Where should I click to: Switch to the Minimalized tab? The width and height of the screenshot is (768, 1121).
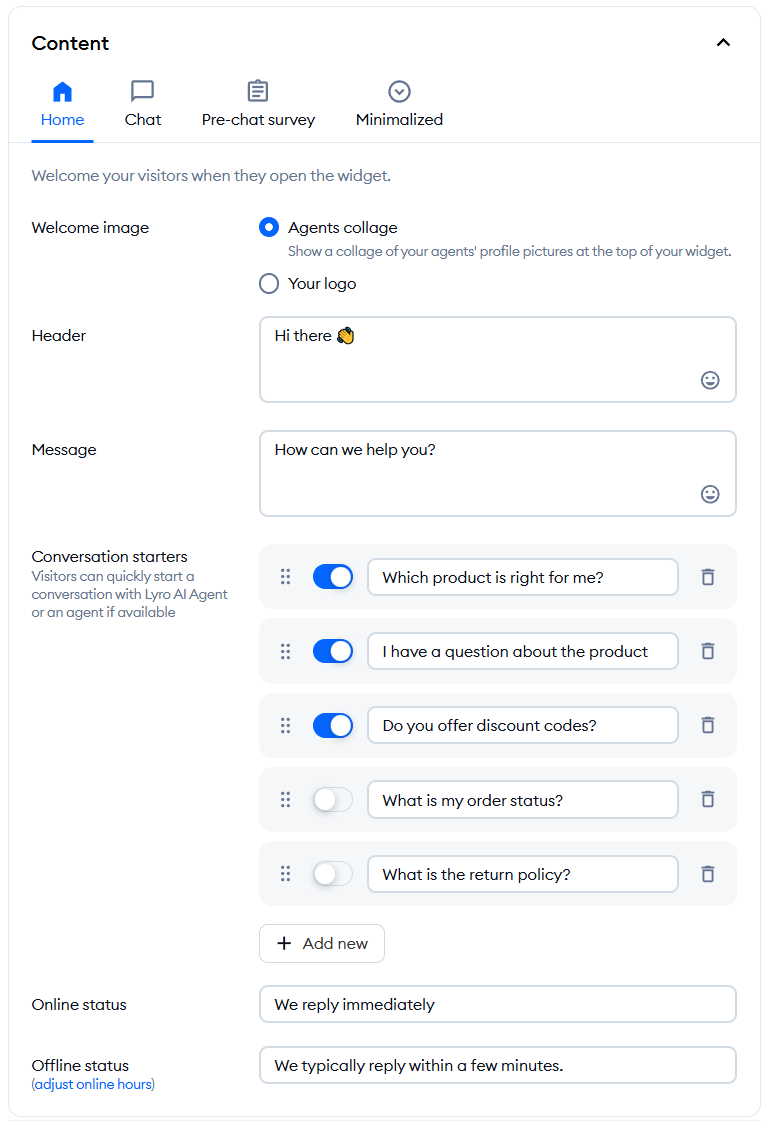[x=399, y=104]
